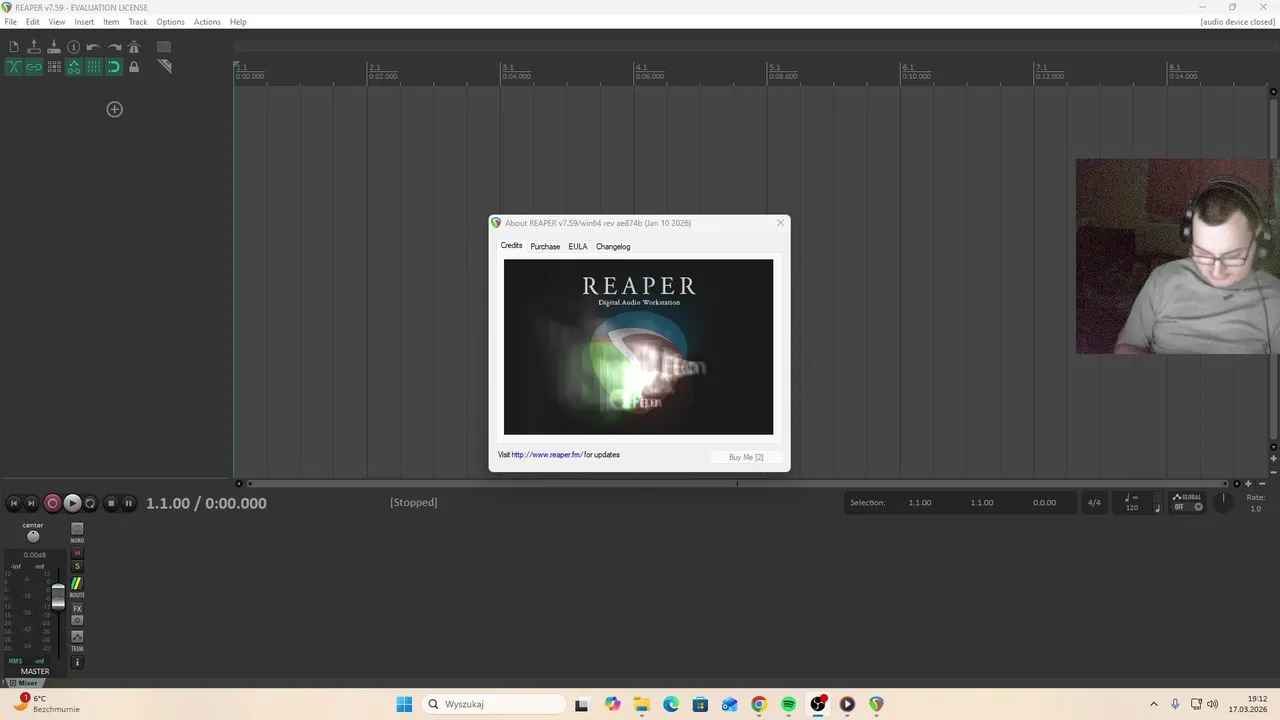This screenshot has height=720, width=1280.
Task: Click the red Record button
Action: tap(52, 504)
